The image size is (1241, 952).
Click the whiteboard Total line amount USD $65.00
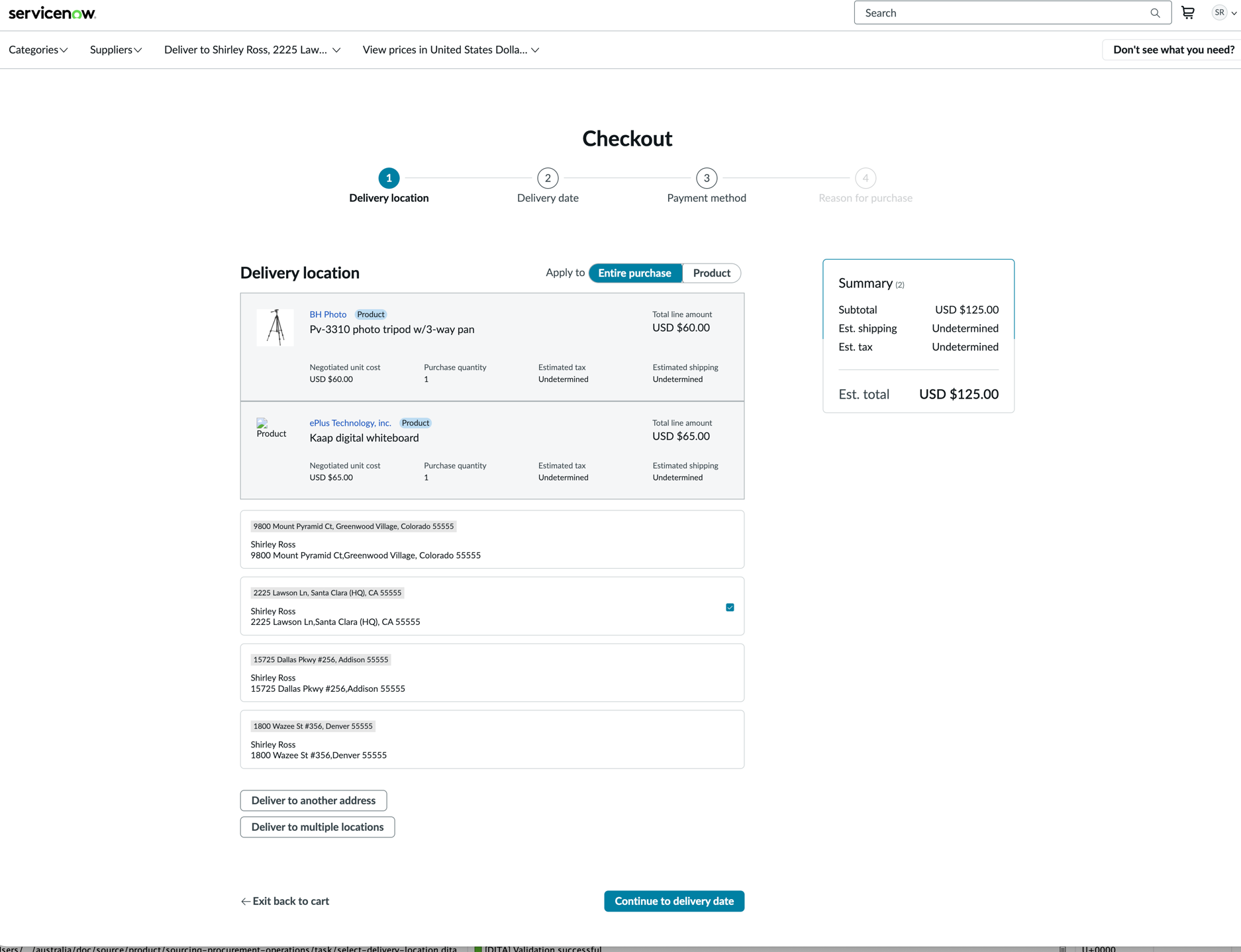pos(681,436)
